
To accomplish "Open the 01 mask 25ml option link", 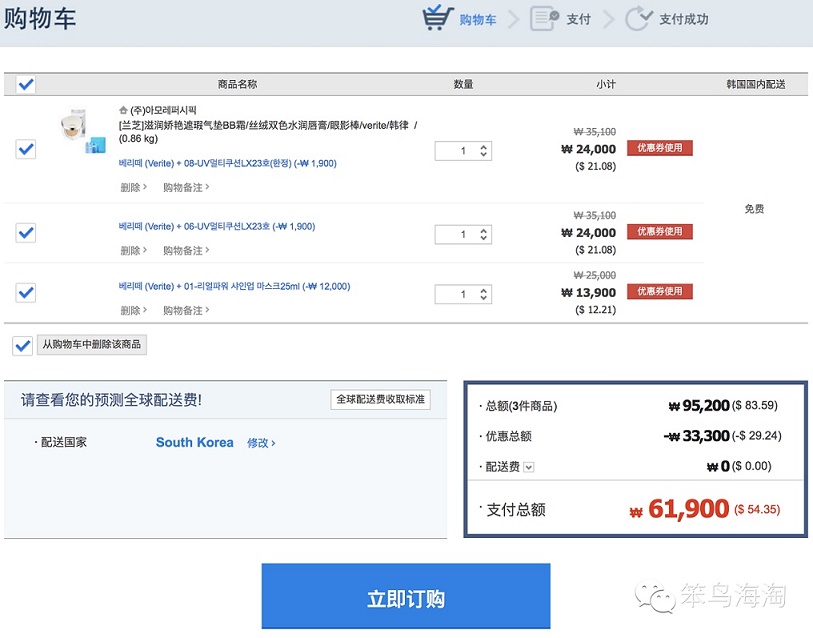I will (x=234, y=286).
